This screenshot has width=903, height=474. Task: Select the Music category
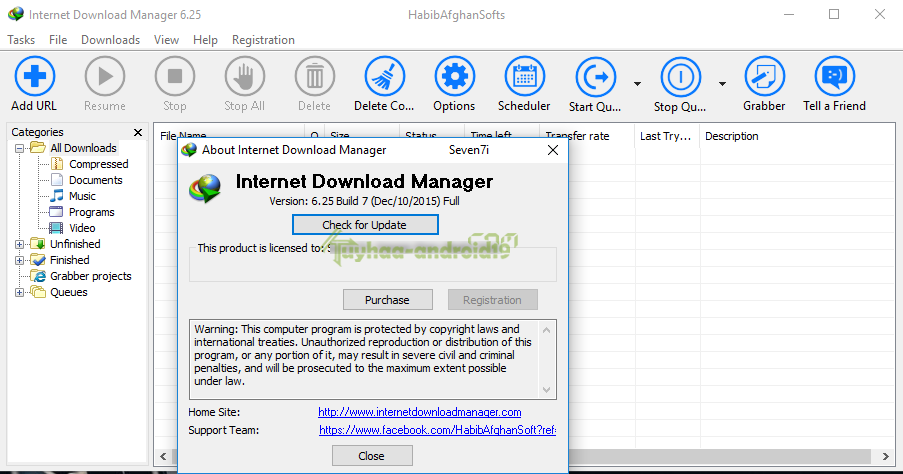coord(82,196)
